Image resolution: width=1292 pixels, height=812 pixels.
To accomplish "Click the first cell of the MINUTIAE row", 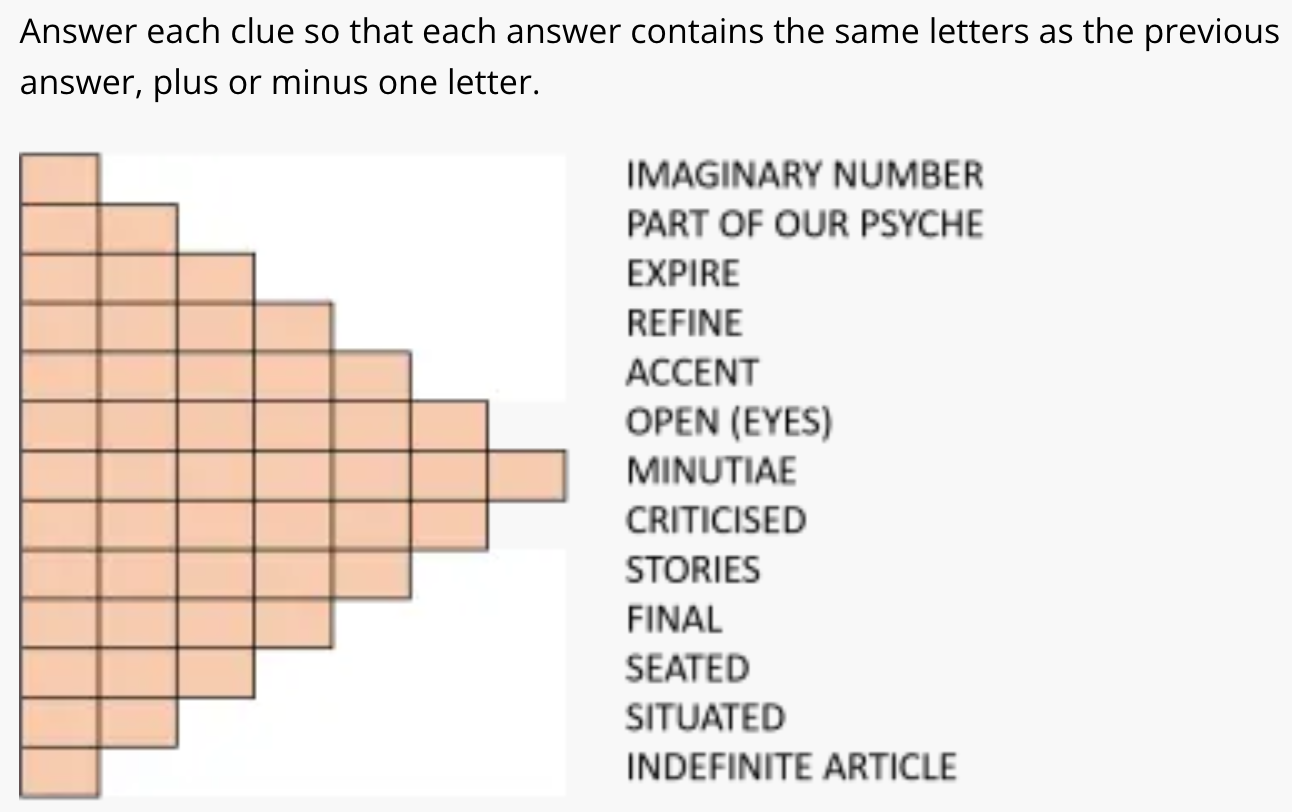I will [59, 475].
